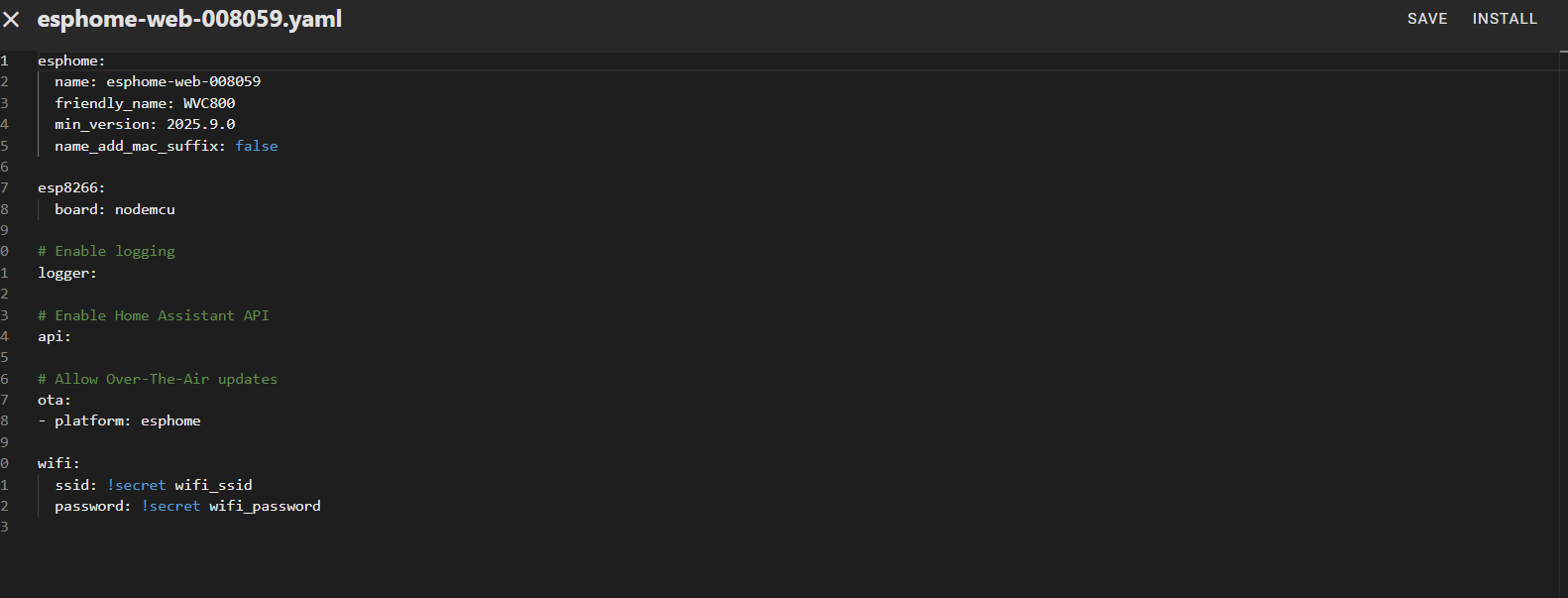Click the '# Enable logging' comment
Screen dimensions: 1568x598
pos(106,251)
